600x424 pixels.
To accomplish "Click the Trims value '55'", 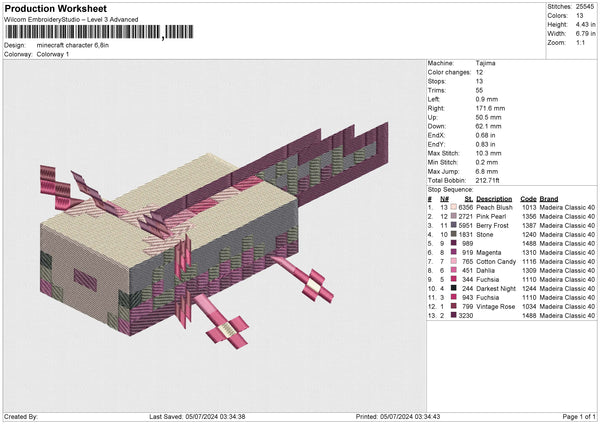I will [479, 90].
